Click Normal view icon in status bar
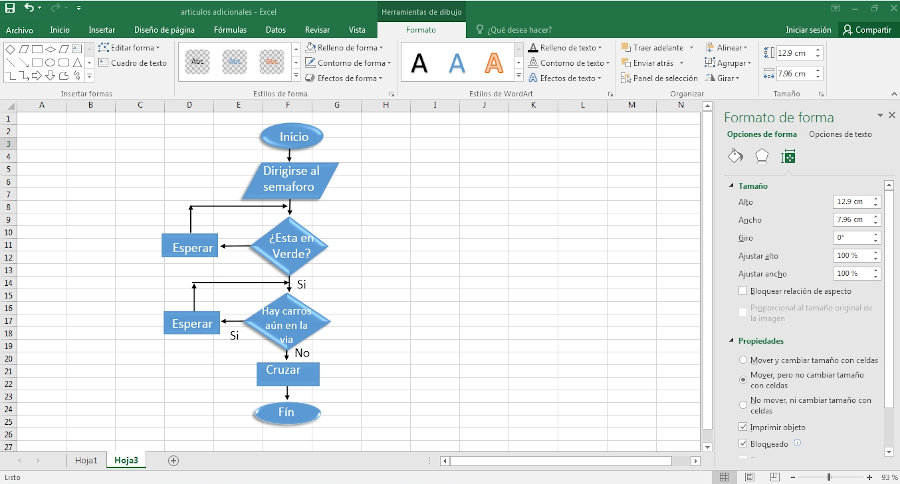 [724, 477]
